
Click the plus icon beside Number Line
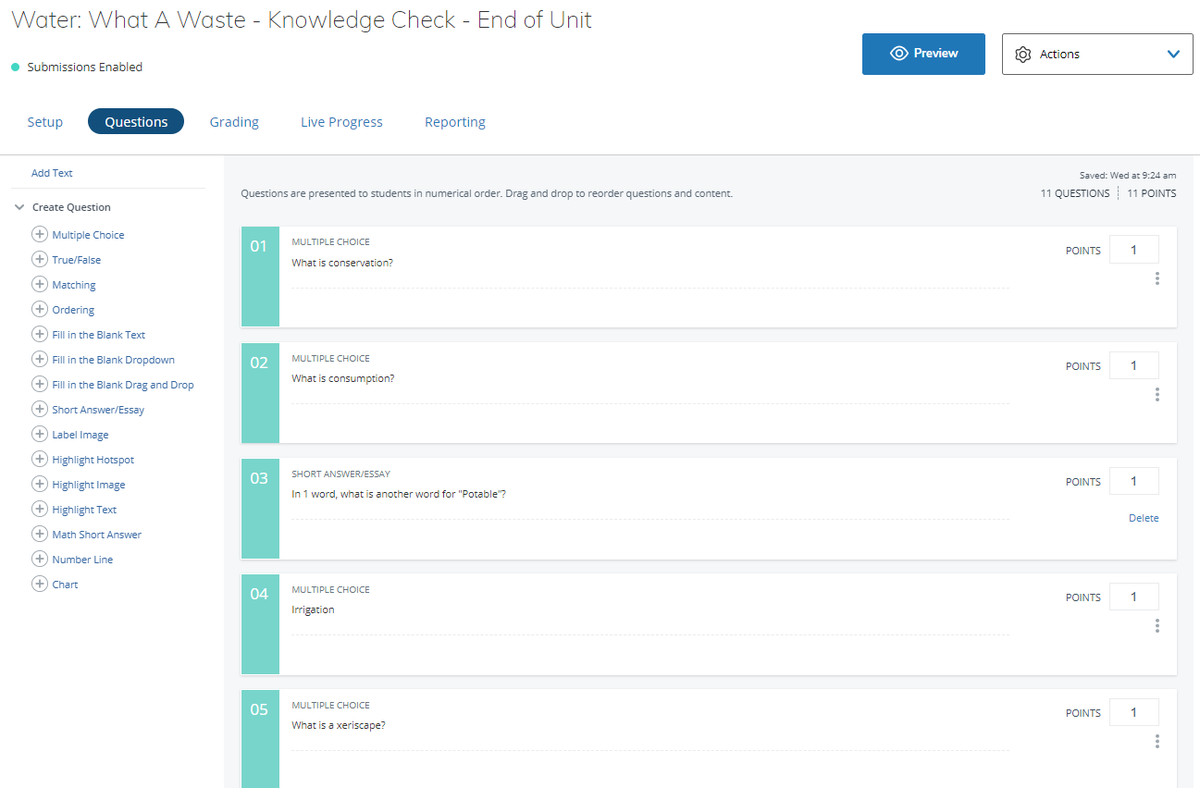40,559
